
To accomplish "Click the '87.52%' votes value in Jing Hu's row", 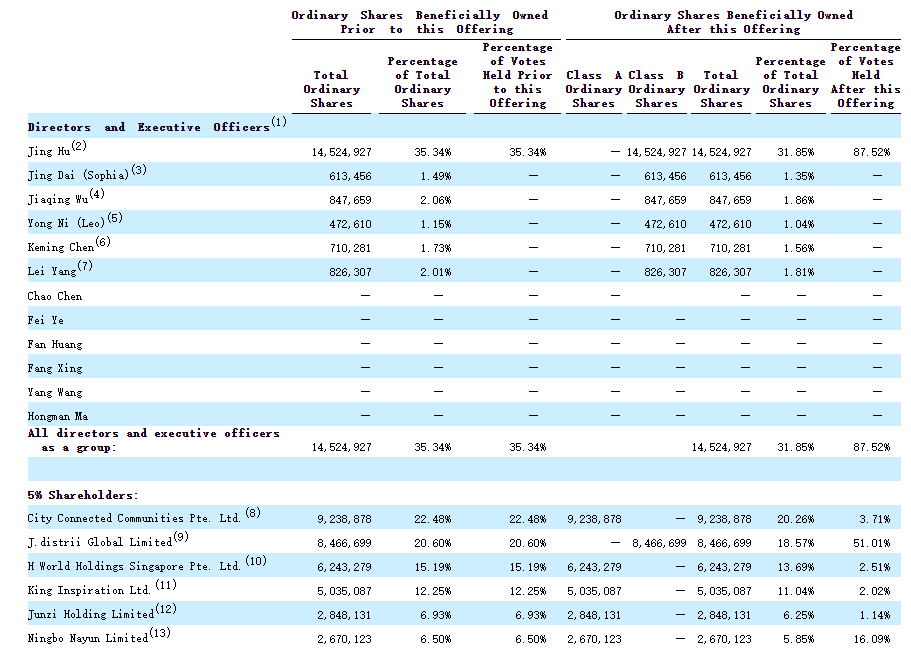I will [x=872, y=152].
